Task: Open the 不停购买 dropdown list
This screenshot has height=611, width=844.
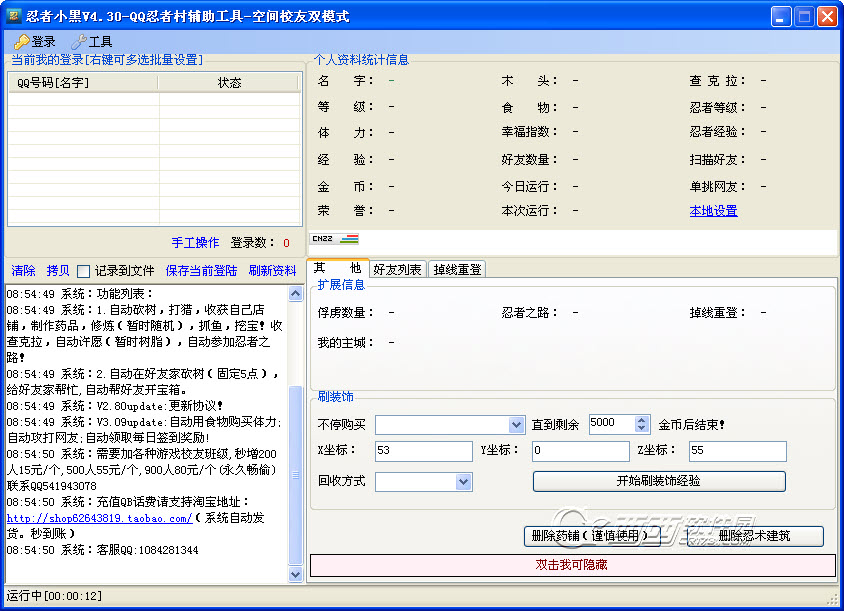Action: click(x=516, y=425)
